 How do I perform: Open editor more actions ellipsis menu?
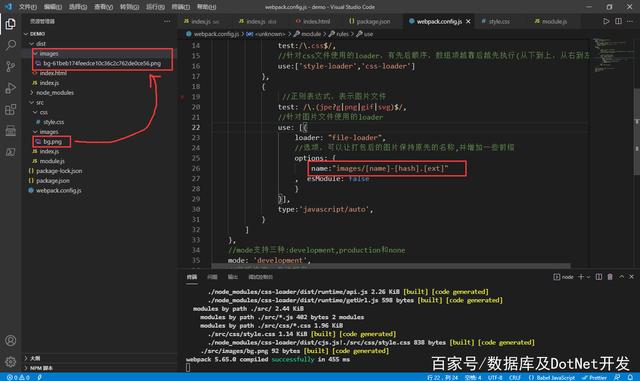coord(630,21)
